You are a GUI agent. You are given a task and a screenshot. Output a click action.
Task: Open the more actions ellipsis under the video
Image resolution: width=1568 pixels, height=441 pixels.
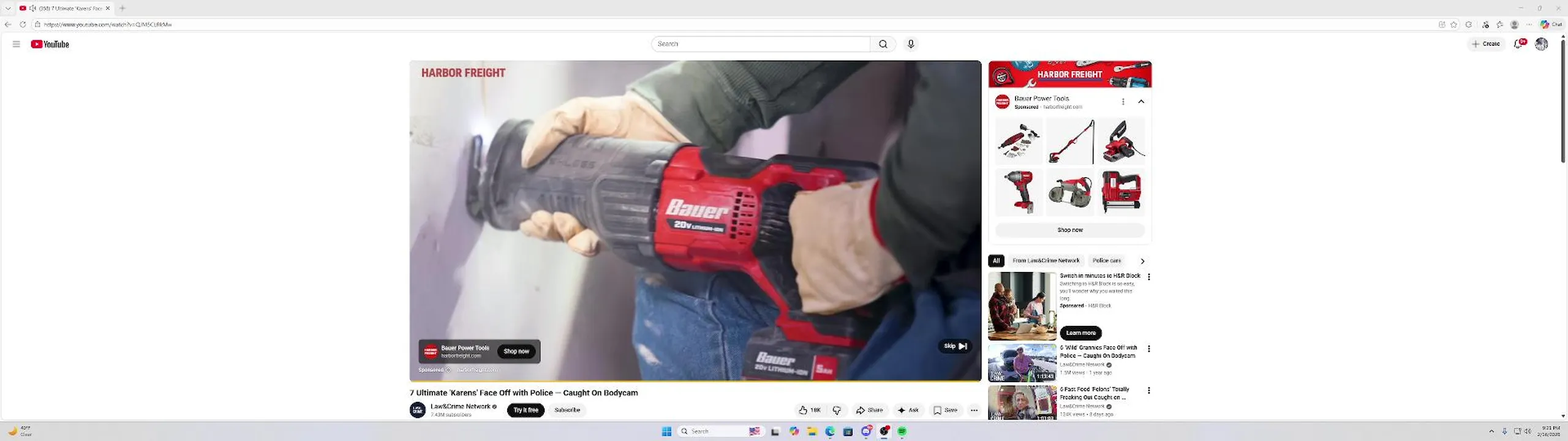pyautogui.click(x=974, y=410)
